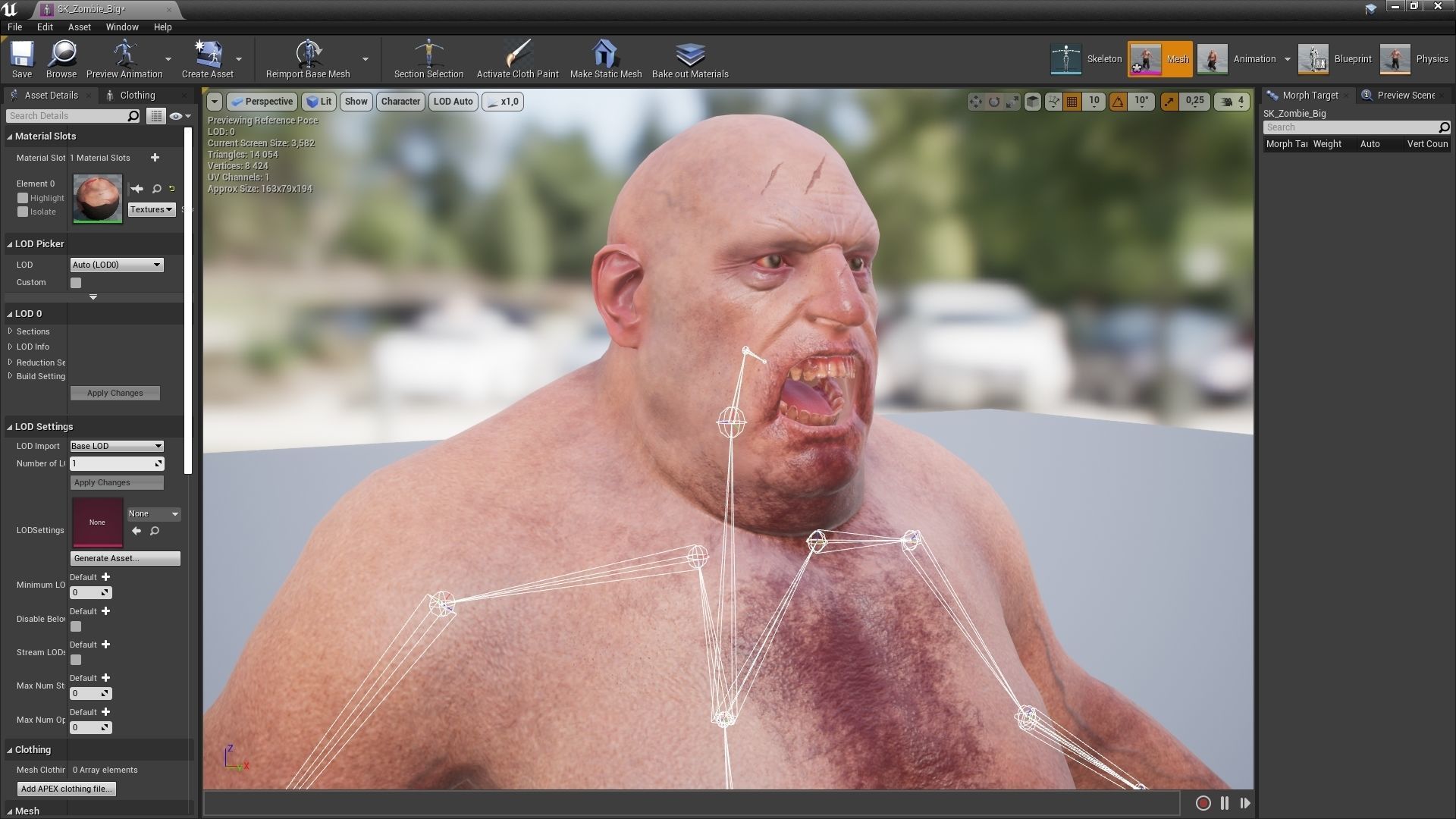Switch to Physics editor mode
This screenshot has height=819, width=1456.
(x=1414, y=59)
